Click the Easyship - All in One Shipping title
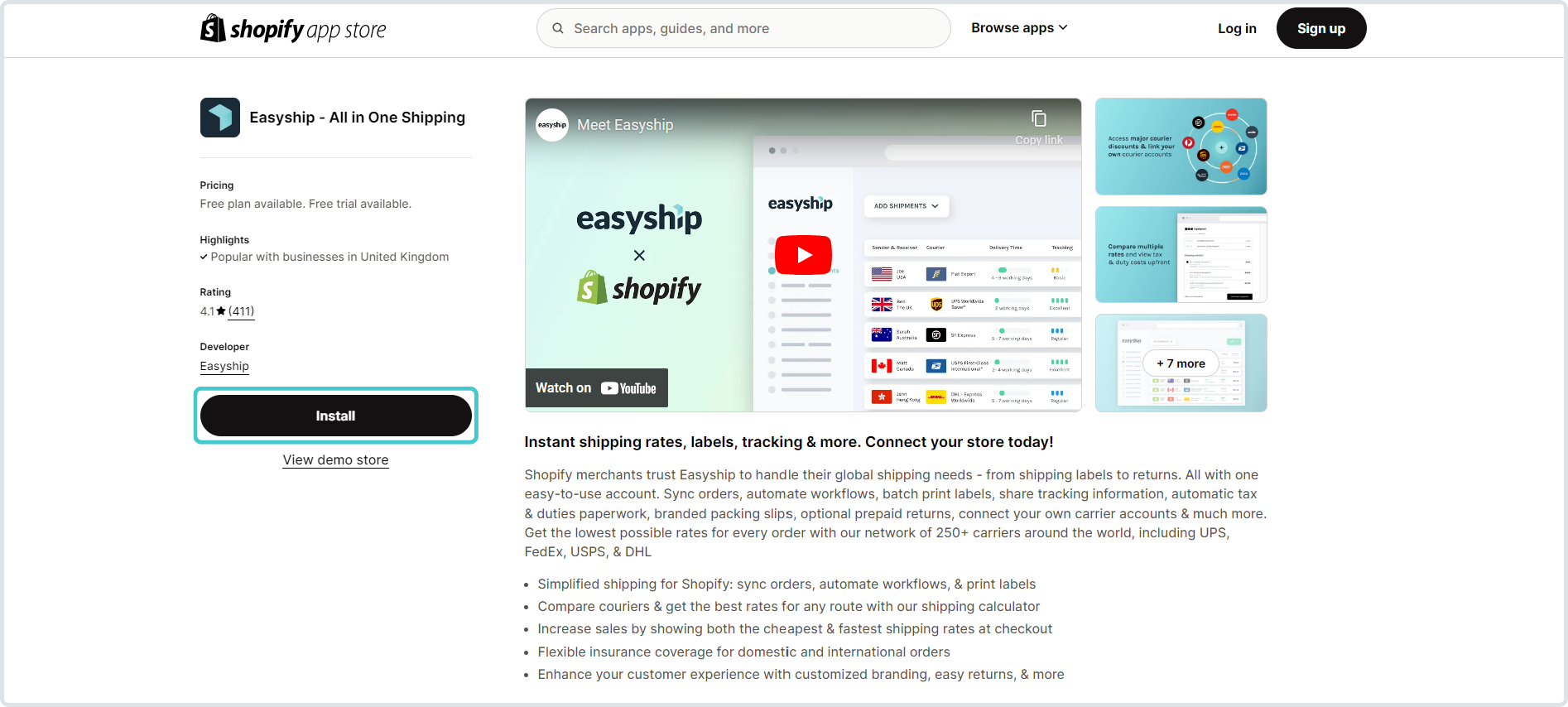Image resolution: width=1568 pixels, height=707 pixels. 358,118
